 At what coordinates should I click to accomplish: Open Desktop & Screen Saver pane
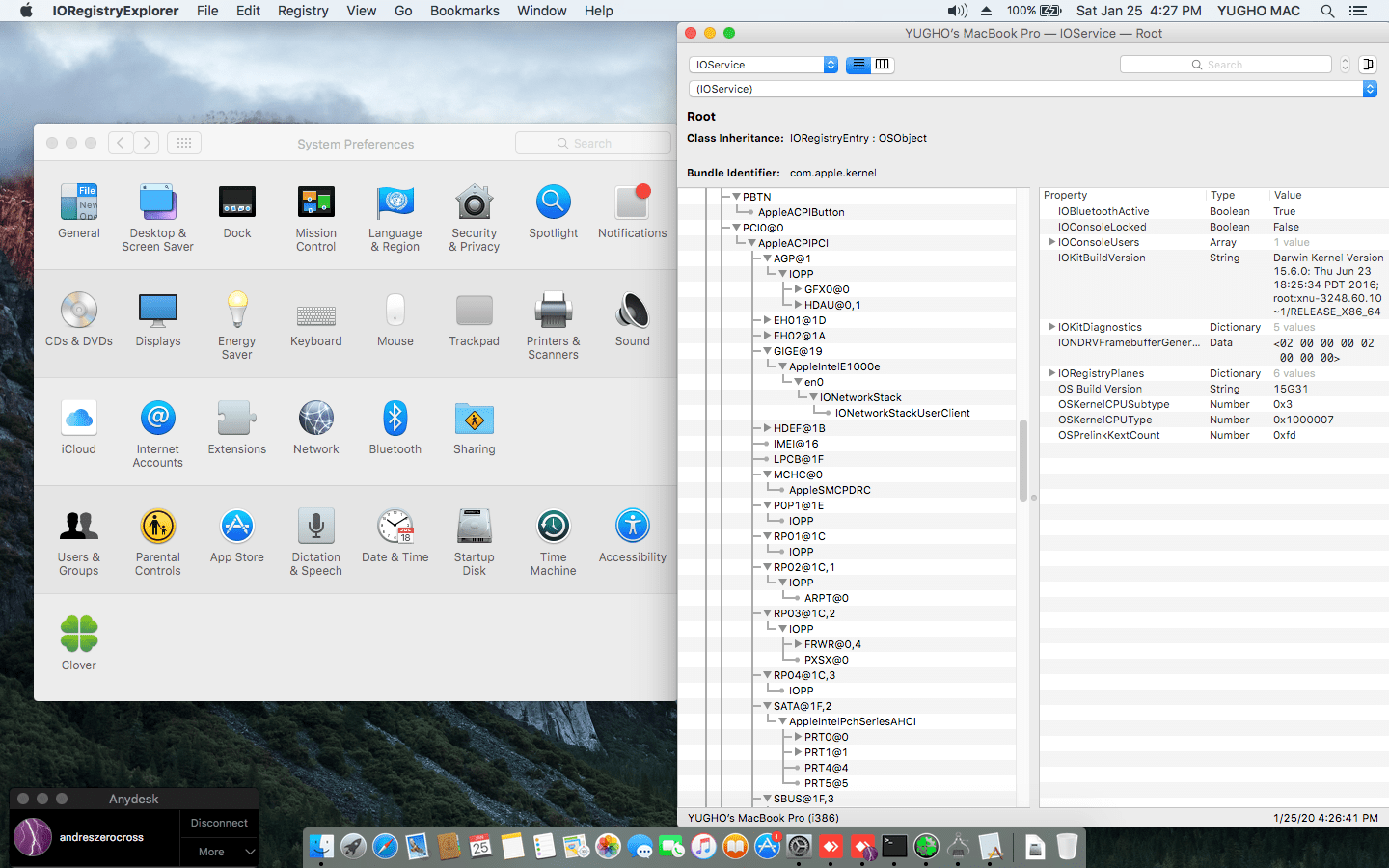158,218
